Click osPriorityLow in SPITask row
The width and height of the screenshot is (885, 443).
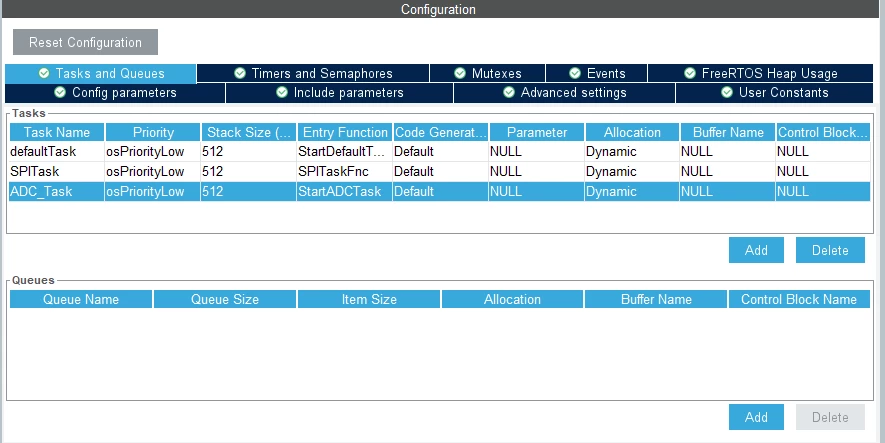152,172
